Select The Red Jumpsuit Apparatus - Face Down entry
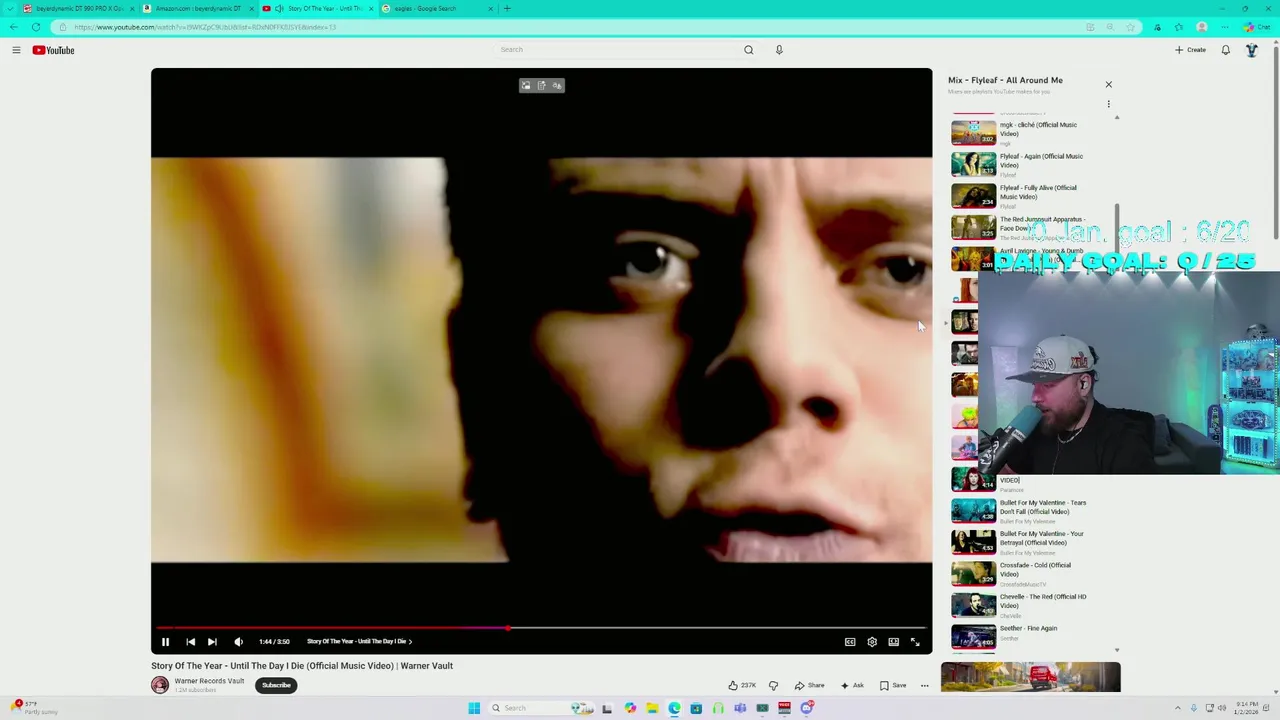The height and width of the screenshot is (720, 1280). point(1030,227)
